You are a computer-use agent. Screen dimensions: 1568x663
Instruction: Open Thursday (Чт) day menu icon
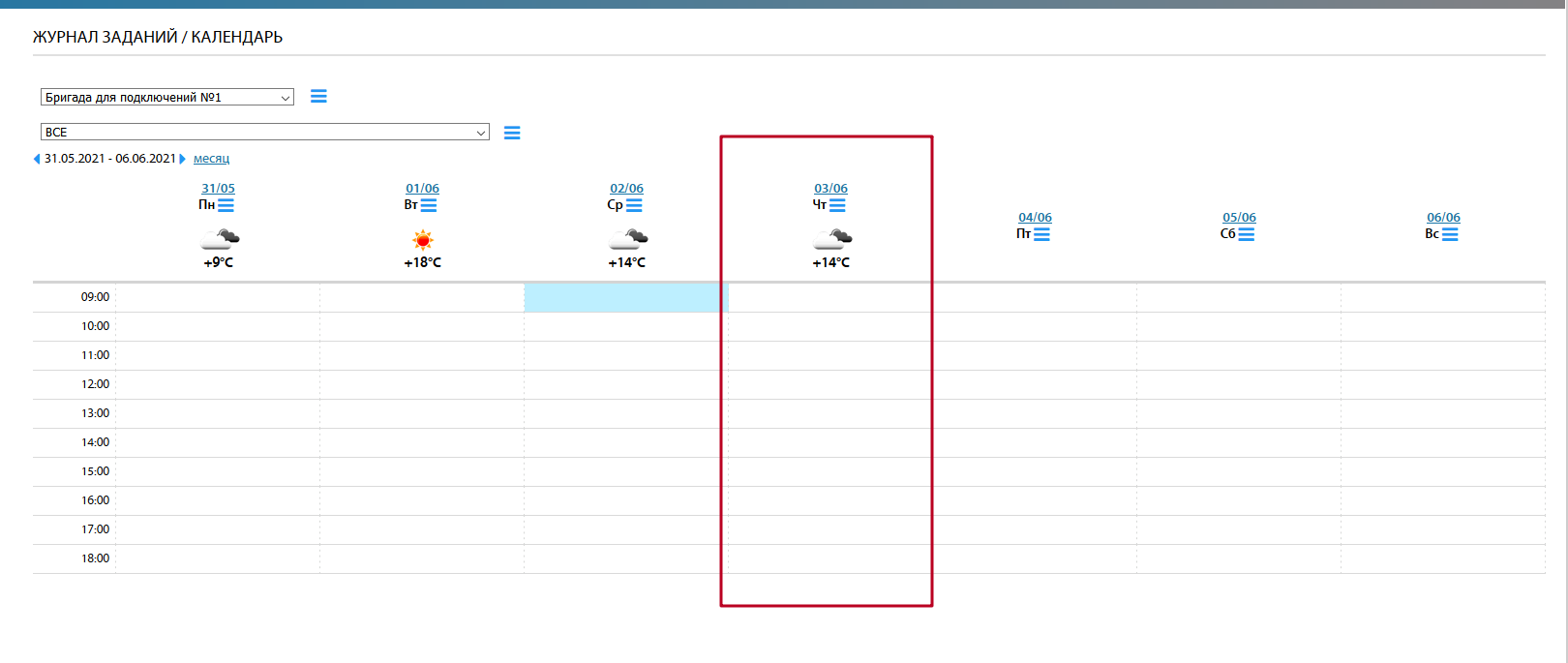click(837, 205)
